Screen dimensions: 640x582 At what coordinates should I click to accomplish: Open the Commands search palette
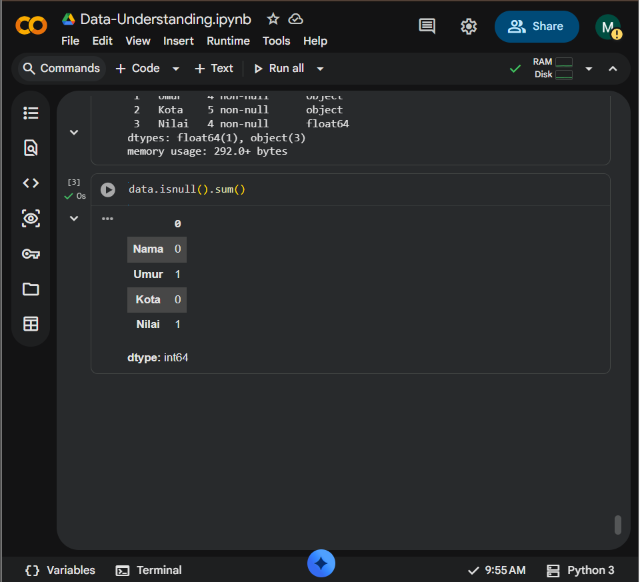(62, 68)
